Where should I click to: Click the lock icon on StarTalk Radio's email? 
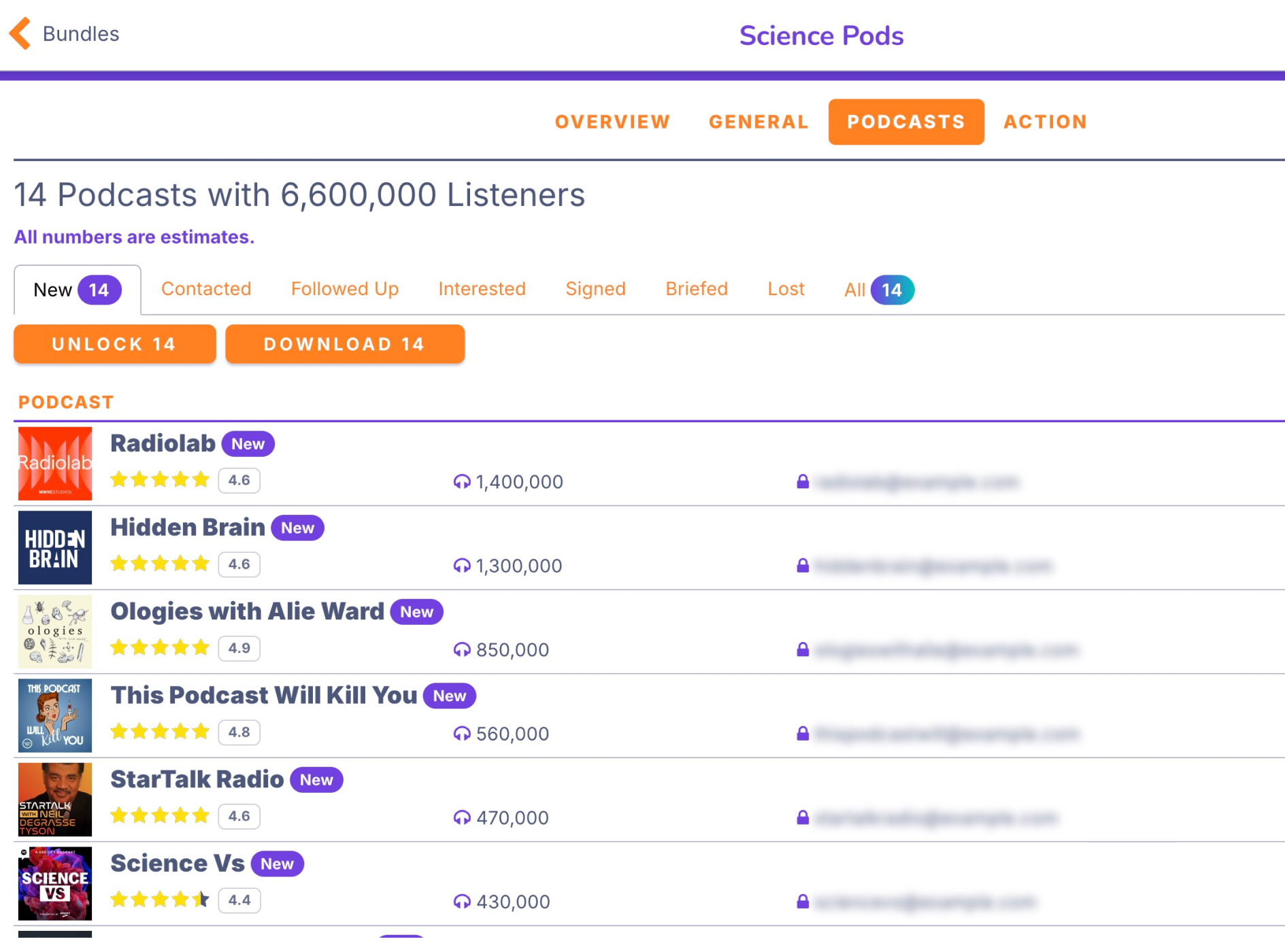pos(803,817)
